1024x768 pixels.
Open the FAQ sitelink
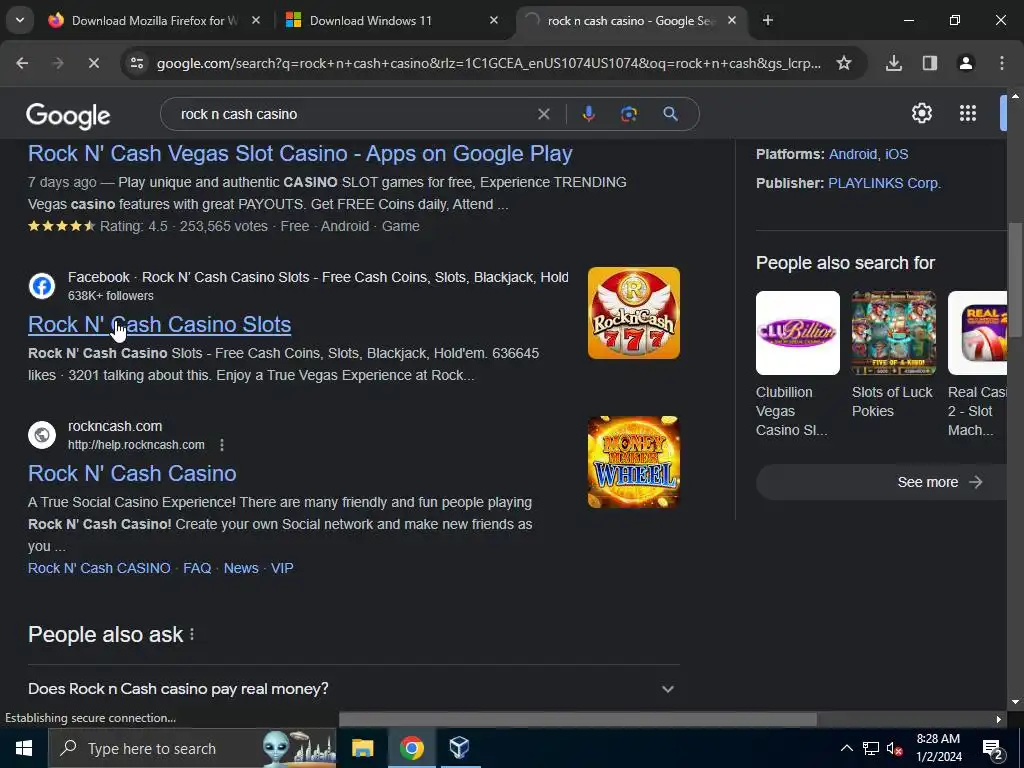(197, 568)
